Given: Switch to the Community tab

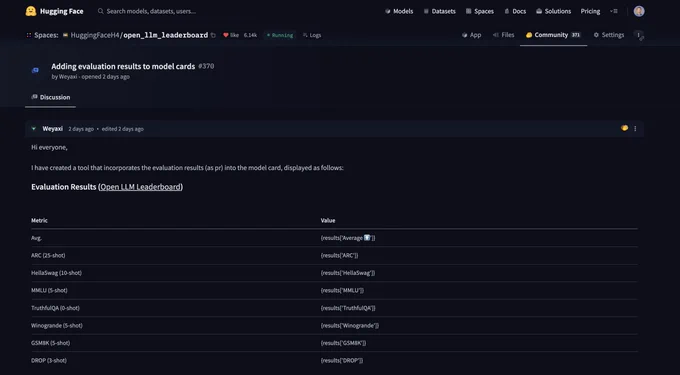Looking at the screenshot, I should pyautogui.click(x=553, y=35).
